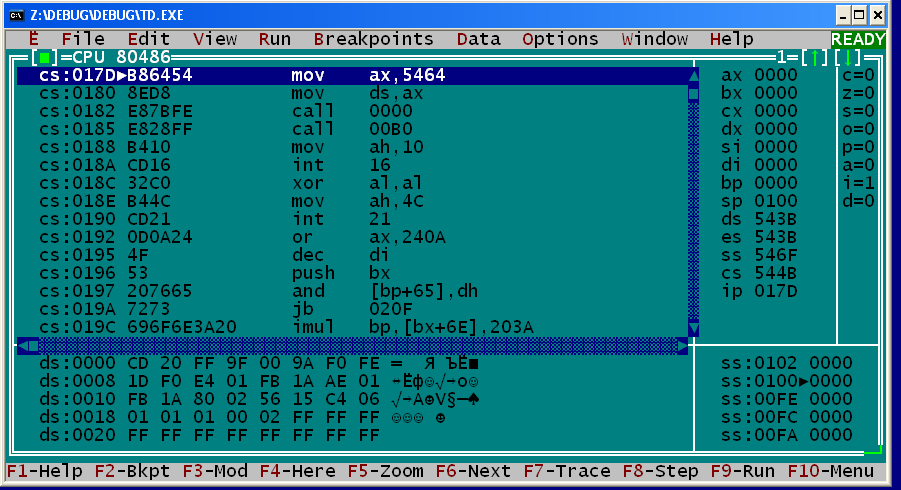Select the line call 0000
901x490 pixels.
(x=352, y=111)
